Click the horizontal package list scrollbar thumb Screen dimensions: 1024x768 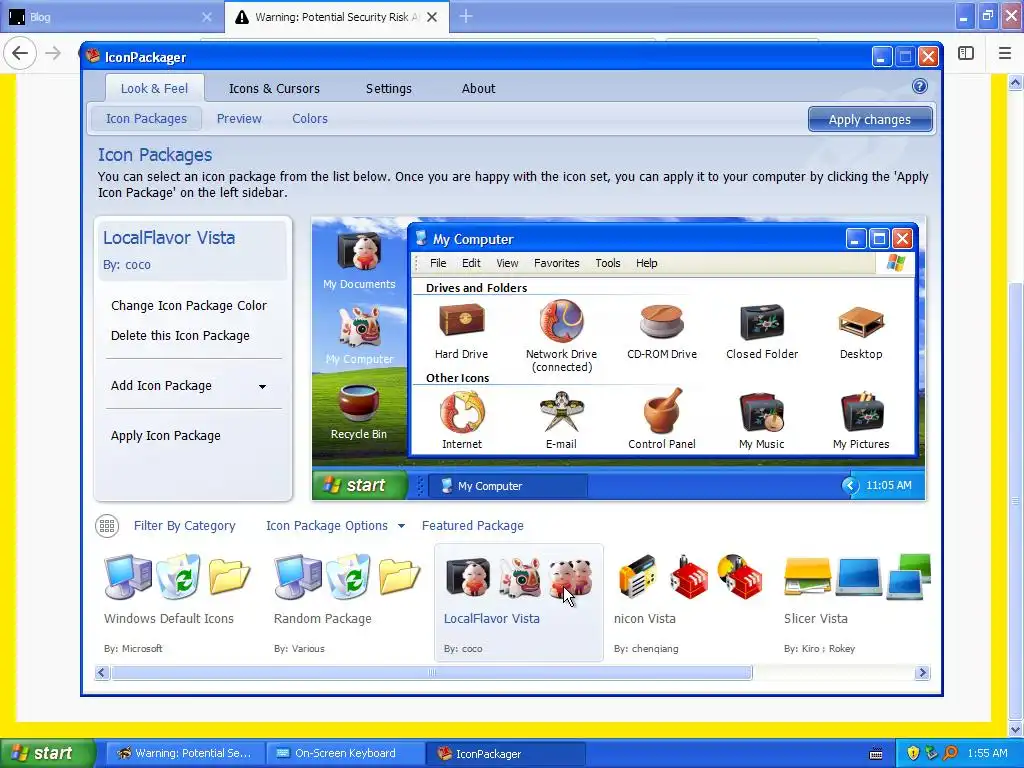432,673
